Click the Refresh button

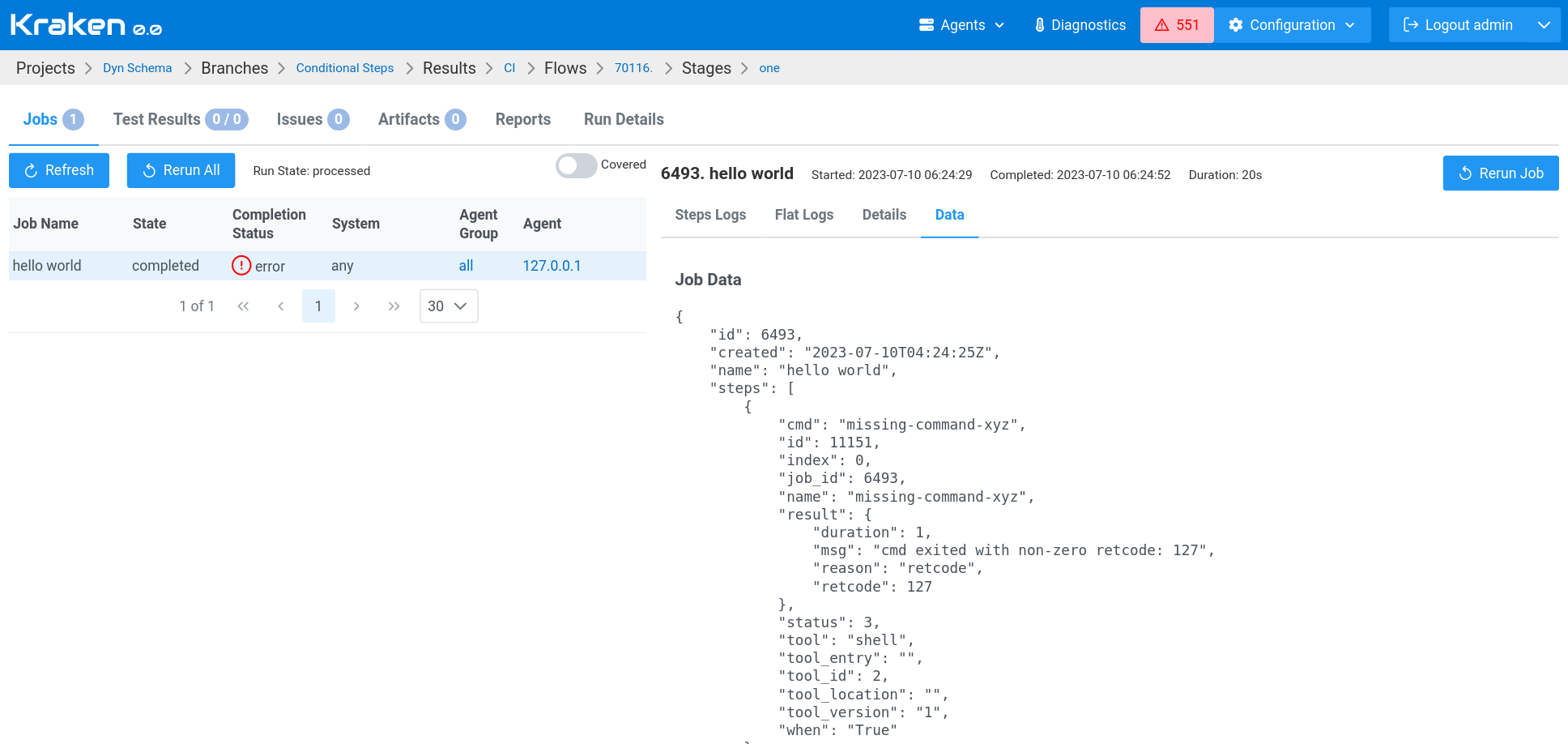[x=59, y=170]
